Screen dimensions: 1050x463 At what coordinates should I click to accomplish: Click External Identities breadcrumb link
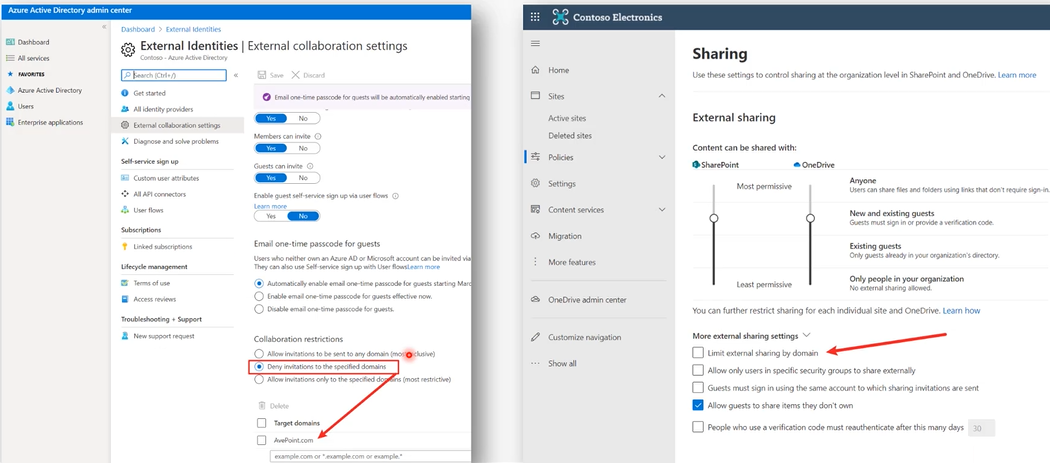click(192, 29)
